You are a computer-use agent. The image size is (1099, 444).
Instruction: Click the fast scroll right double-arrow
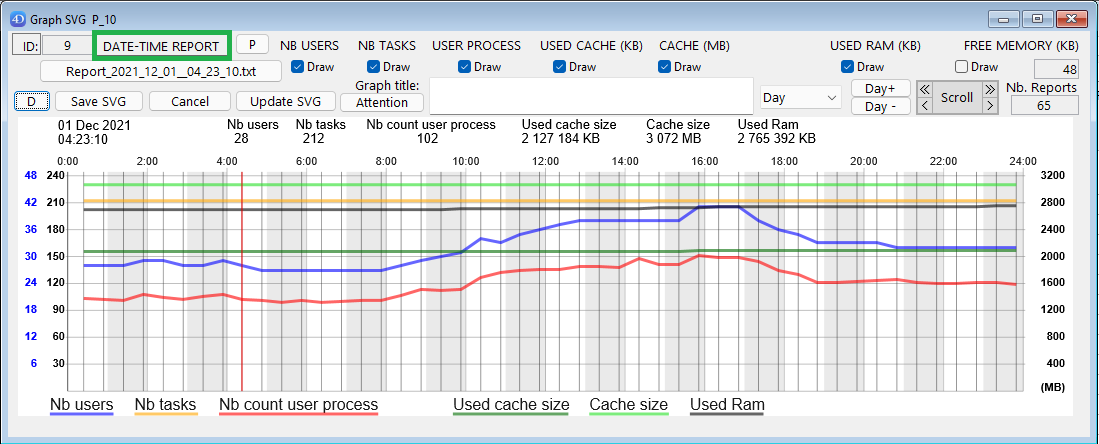(990, 89)
